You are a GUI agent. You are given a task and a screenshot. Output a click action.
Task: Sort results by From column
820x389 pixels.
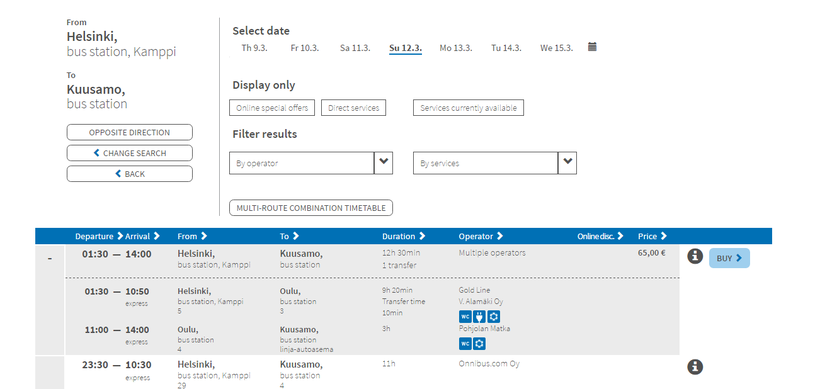click(x=192, y=236)
